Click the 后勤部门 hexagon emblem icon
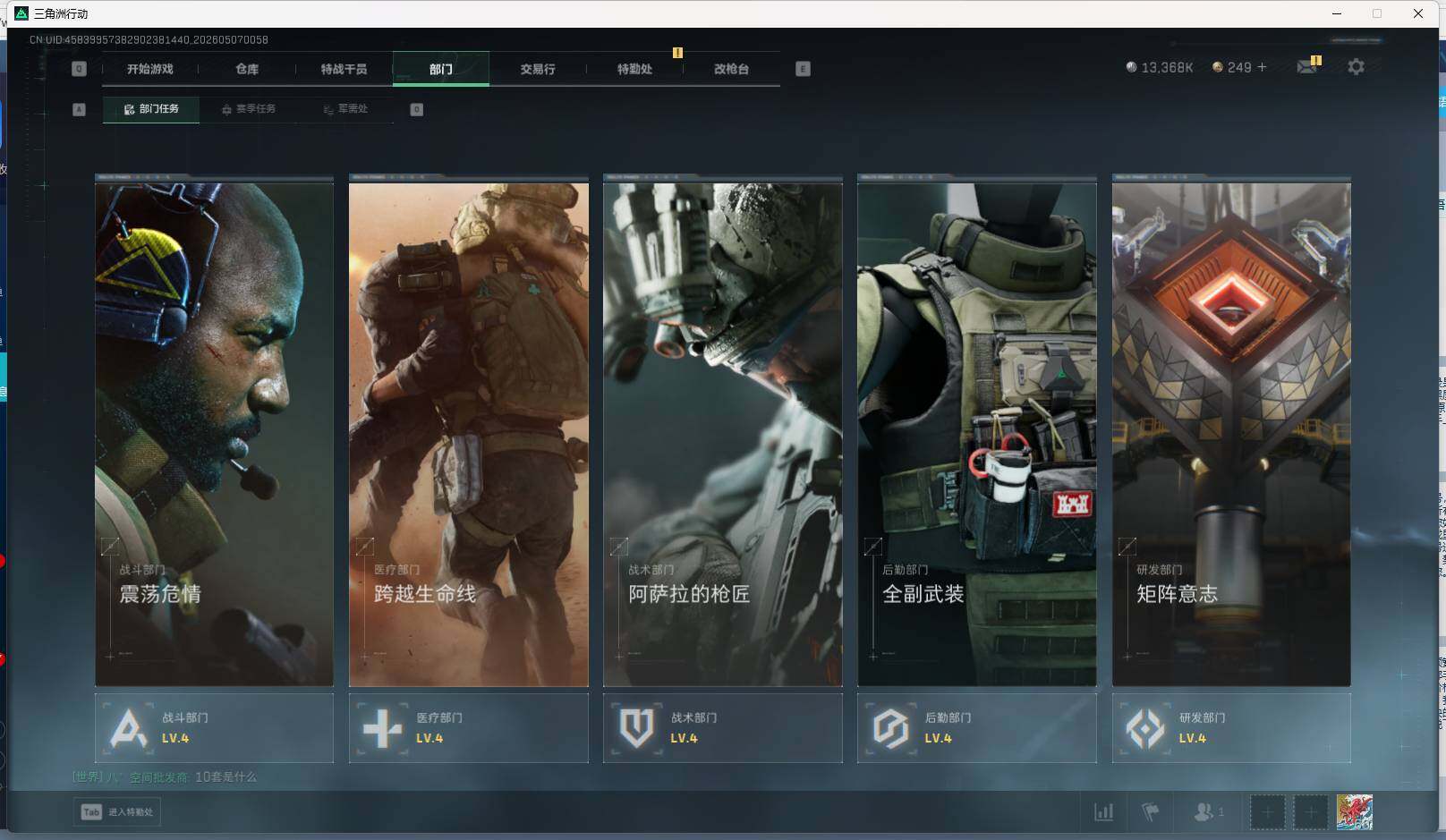1446x840 pixels. 890,728
